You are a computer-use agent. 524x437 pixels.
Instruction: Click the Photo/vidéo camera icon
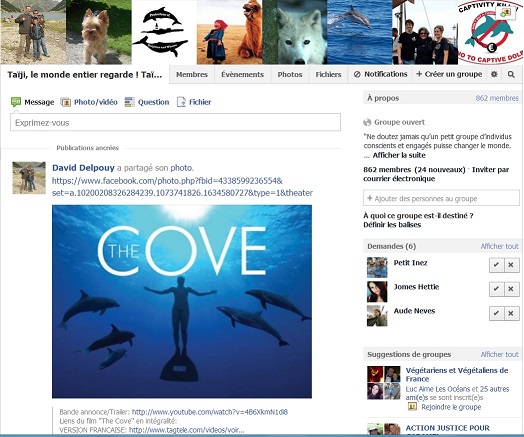coord(66,102)
